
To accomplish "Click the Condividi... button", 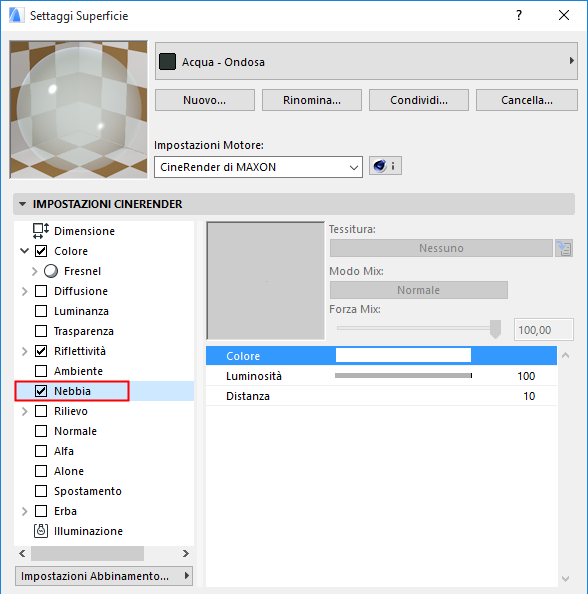I will (419, 100).
